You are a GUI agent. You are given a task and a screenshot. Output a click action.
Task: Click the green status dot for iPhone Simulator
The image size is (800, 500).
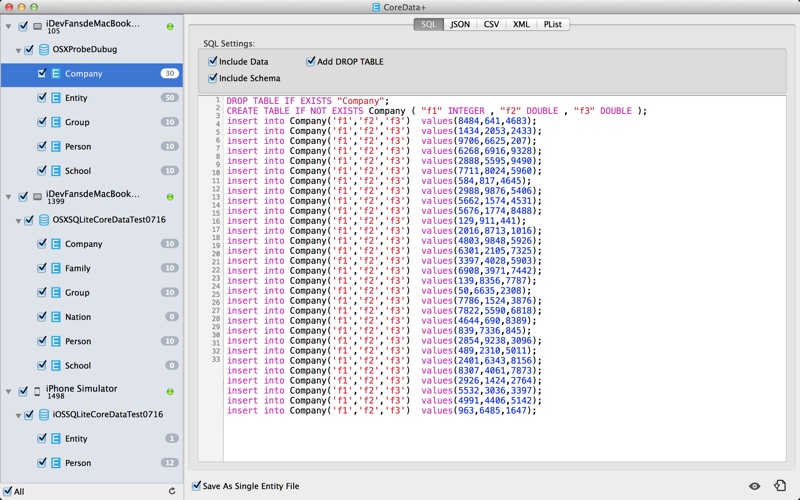pyautogui.click(x=170, y=392)
